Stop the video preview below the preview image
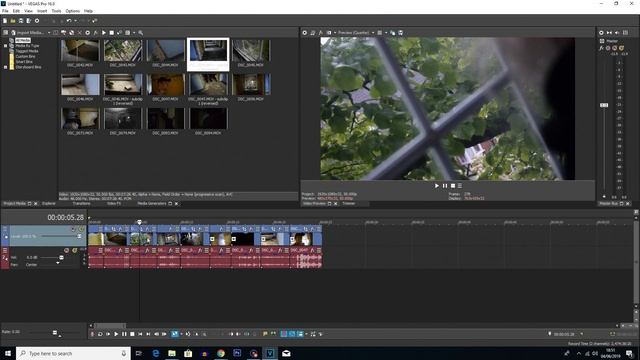This screenshot has width=640, height=360. click(453, 186)
